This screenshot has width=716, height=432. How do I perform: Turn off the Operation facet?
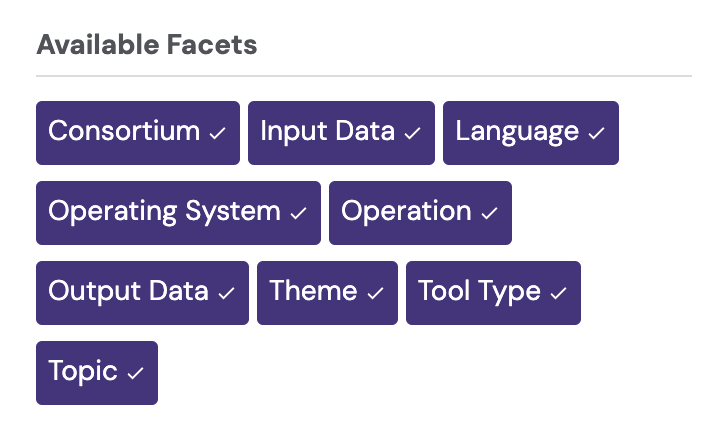420,212
